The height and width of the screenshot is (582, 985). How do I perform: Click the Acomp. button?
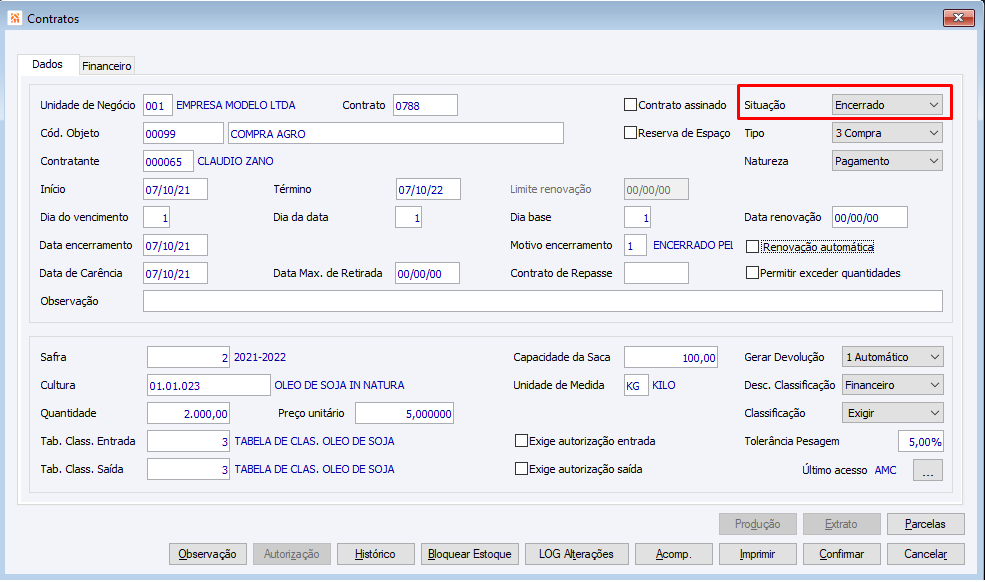[673, 554]
